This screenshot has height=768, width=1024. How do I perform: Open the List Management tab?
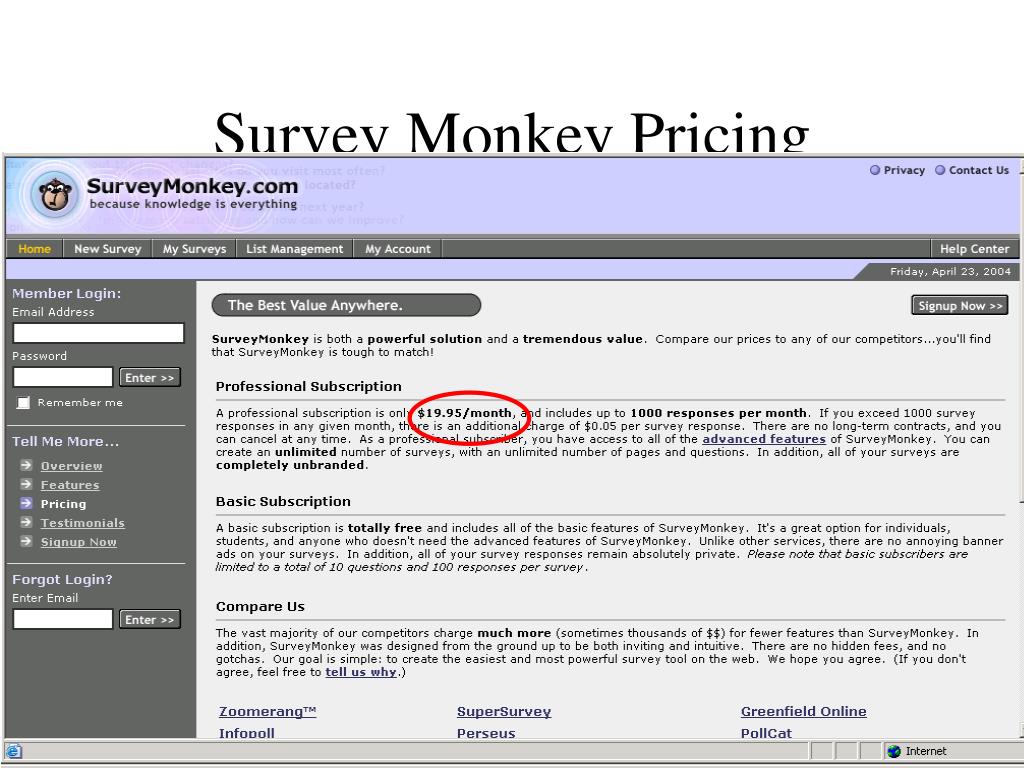point(295,249)
